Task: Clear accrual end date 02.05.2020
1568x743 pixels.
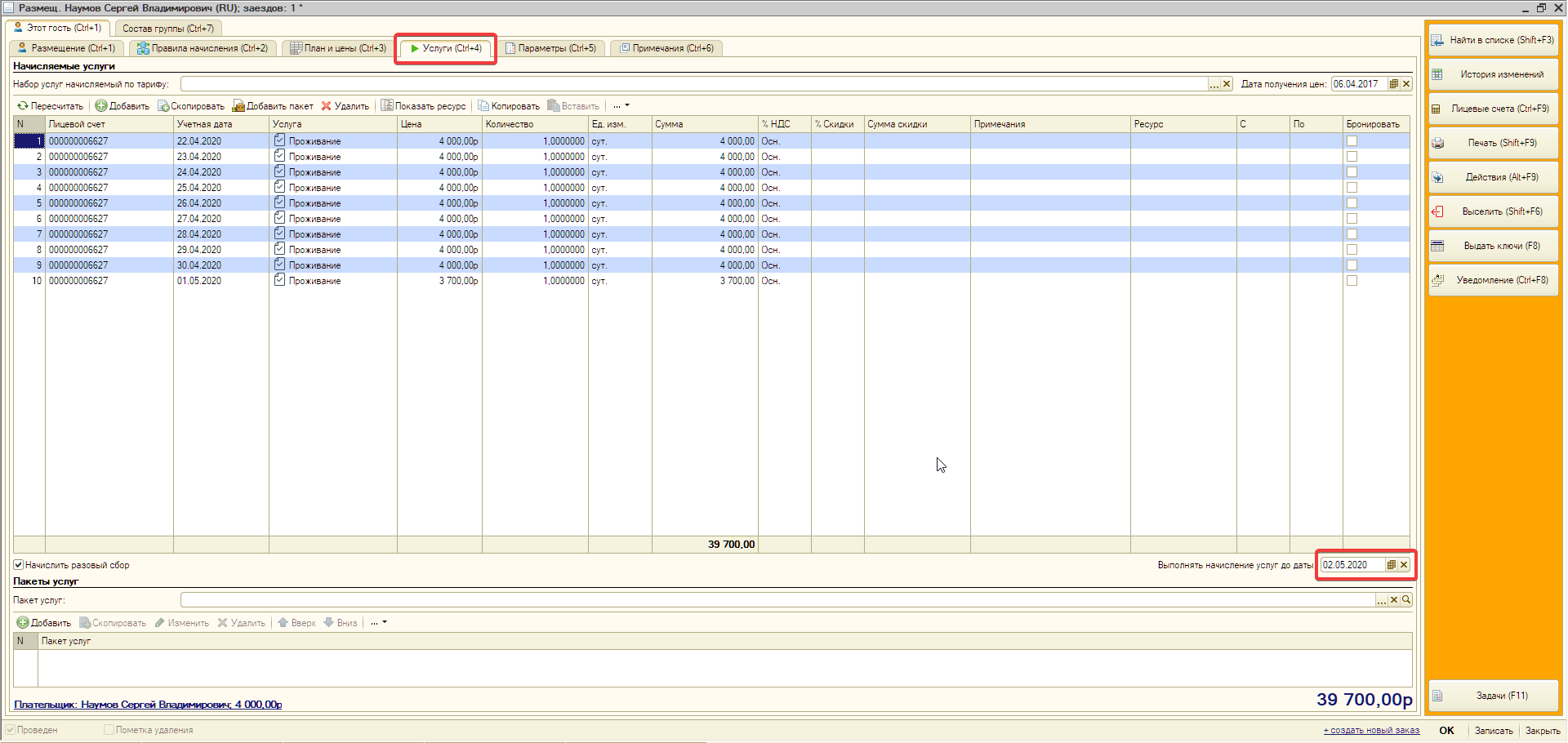Action: (x=1404, y=565)
